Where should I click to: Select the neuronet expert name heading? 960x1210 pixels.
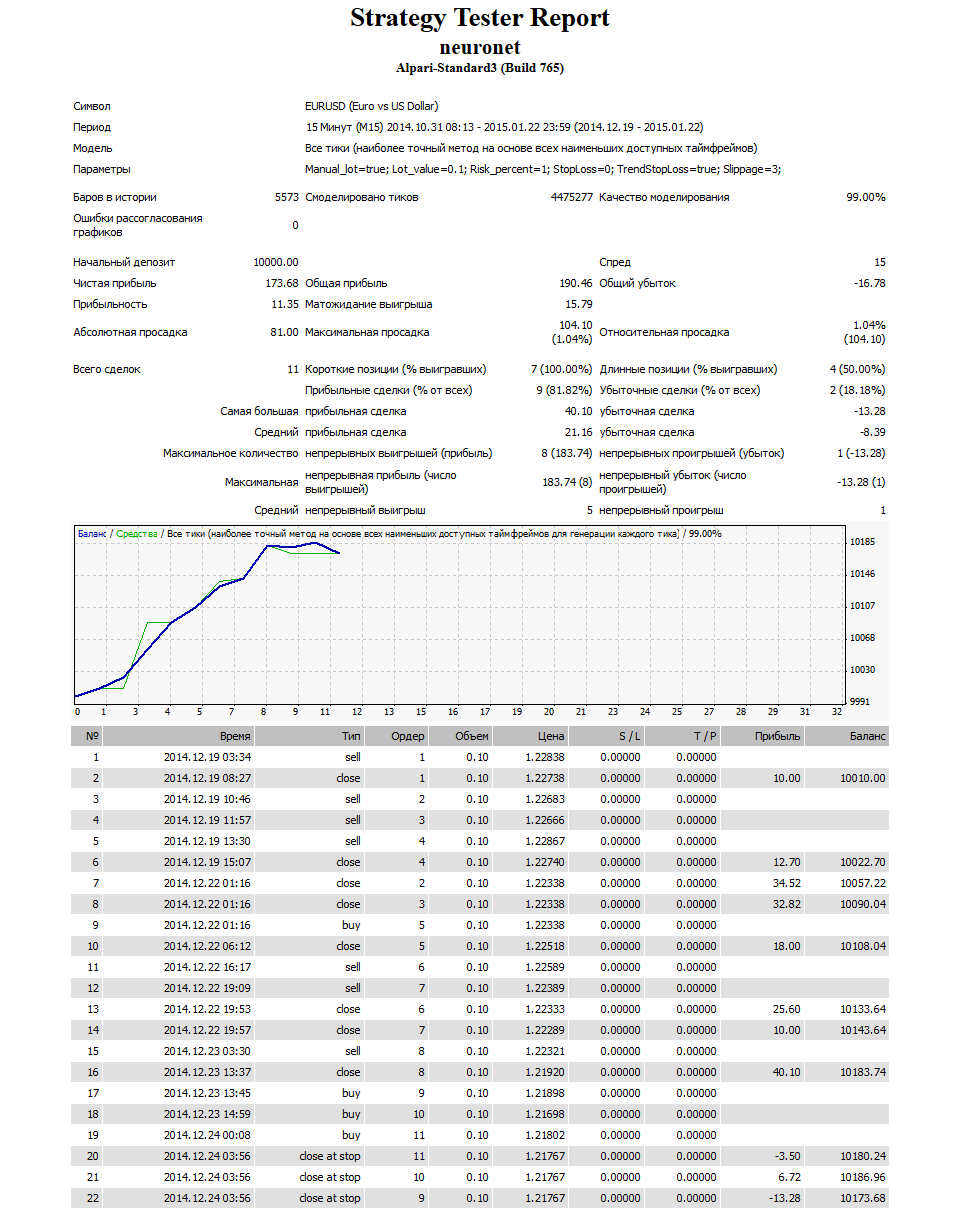pyautogui.click(x=480, y=47)
